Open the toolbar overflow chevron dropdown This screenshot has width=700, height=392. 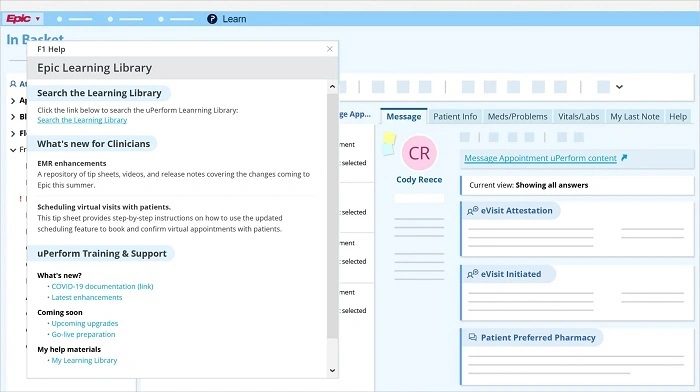pyautogui.click(x=619, y=87)
